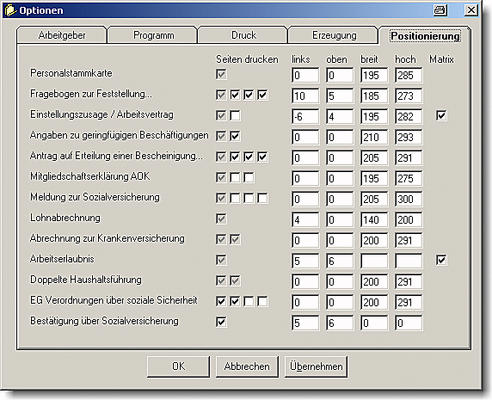
Task: Switch to the Arbeitgeber tab
Action: tap(62, 35)
